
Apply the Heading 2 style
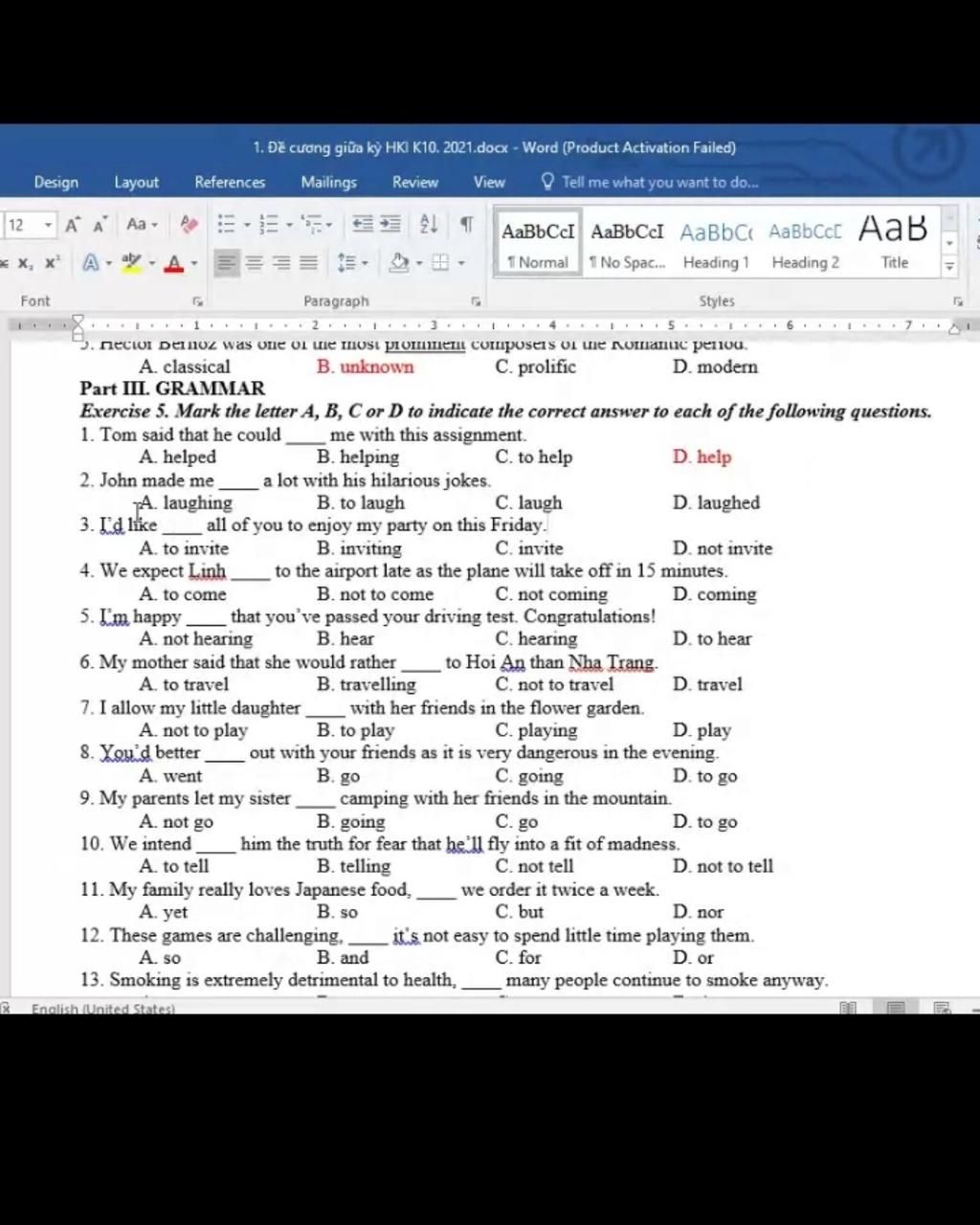point(805,243)
